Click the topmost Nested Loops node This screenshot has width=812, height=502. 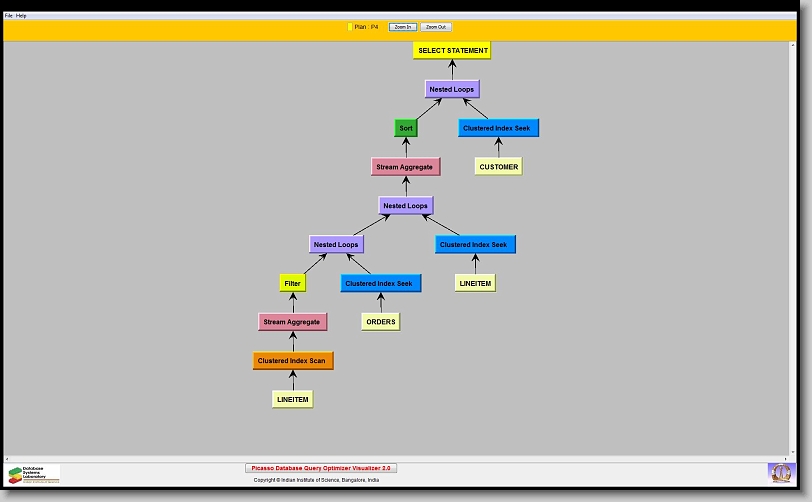pos(452,90)
